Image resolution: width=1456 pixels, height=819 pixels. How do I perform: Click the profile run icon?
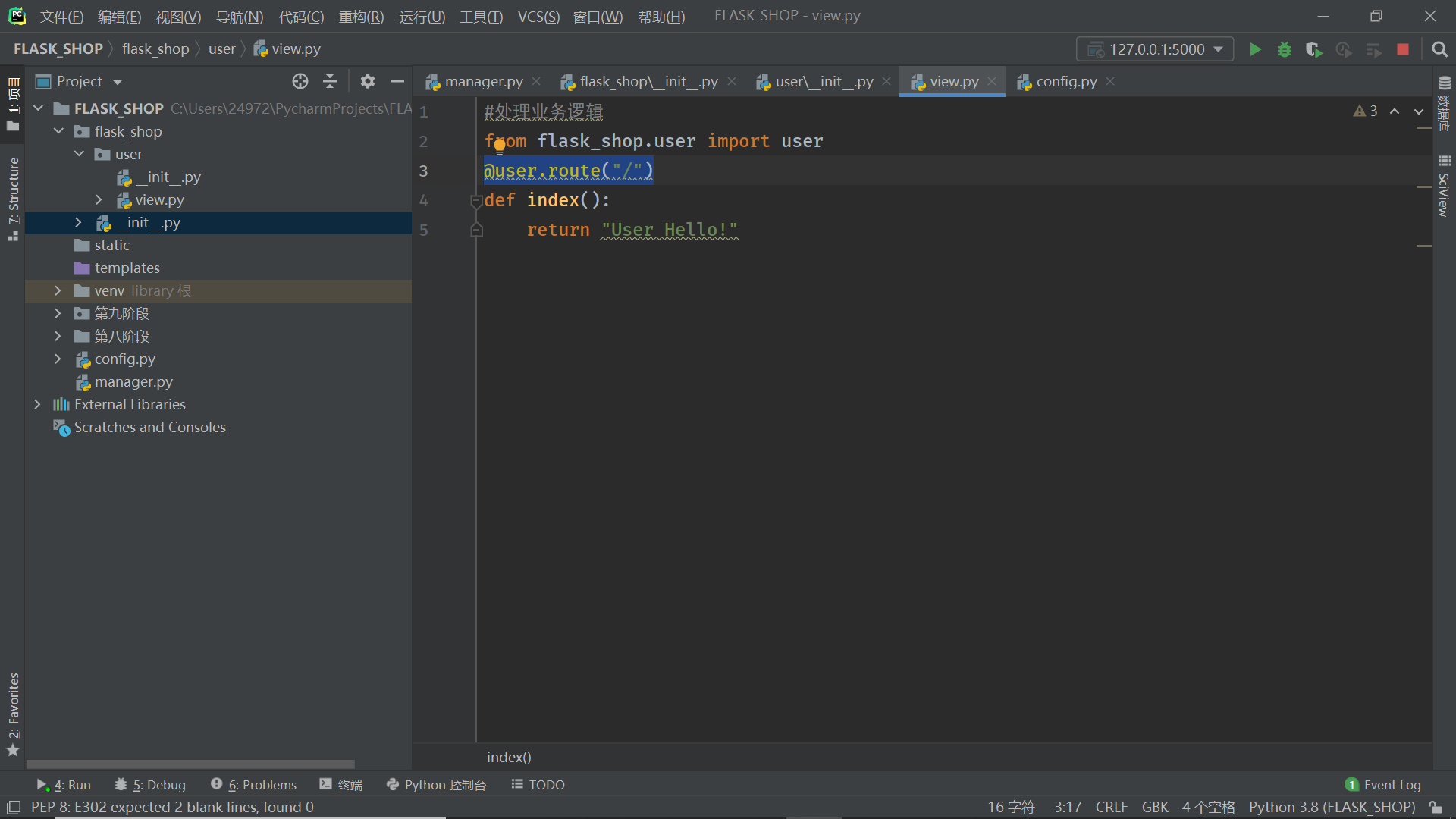point(1344,49)
